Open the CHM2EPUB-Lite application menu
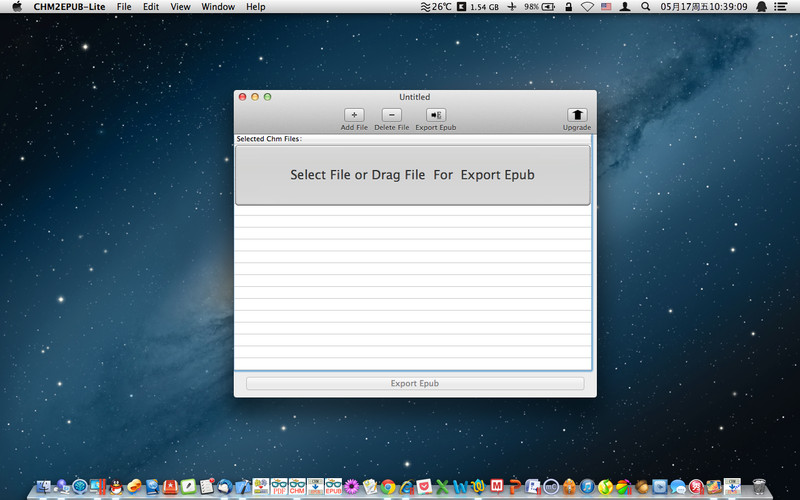 click(69, 7)
